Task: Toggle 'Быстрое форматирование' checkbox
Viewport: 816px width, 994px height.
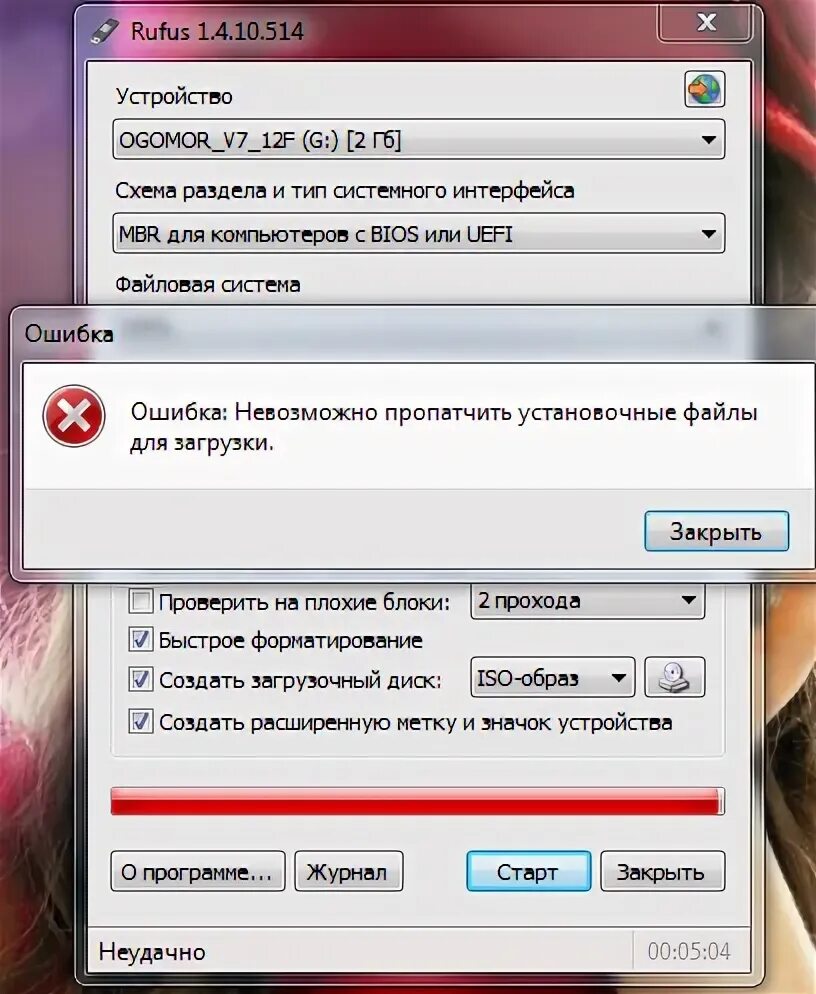Action: (x=140, y=640)
